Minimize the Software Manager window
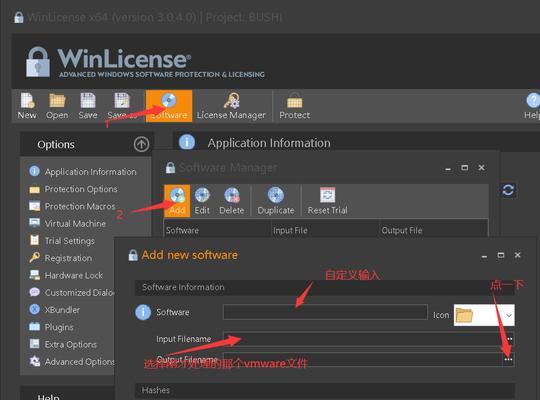This screenshot has width=540, height=400. pyautogui.click(x=448, y=168)
